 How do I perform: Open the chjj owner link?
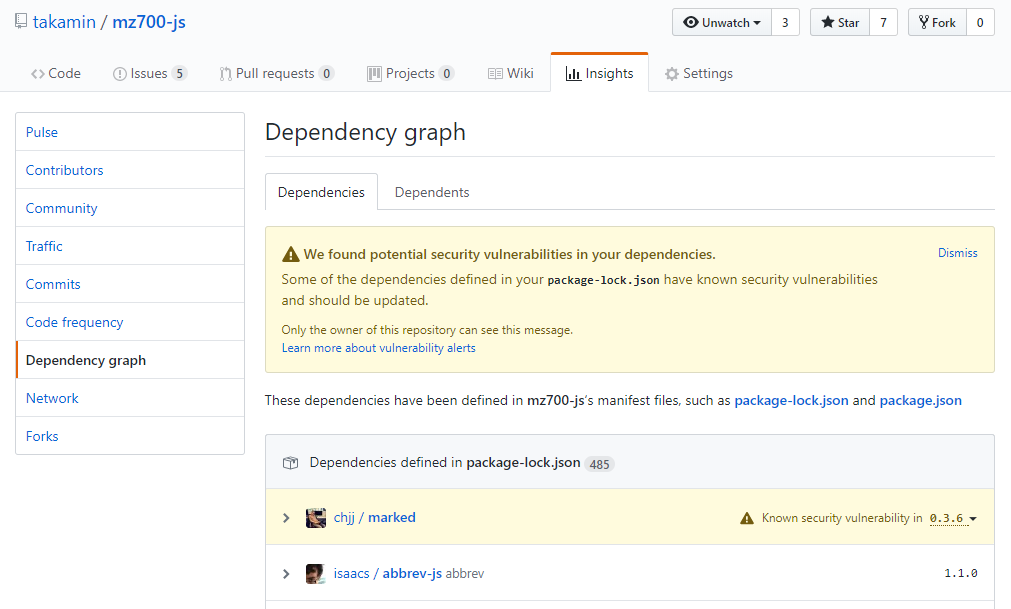(x=344, y=517)
